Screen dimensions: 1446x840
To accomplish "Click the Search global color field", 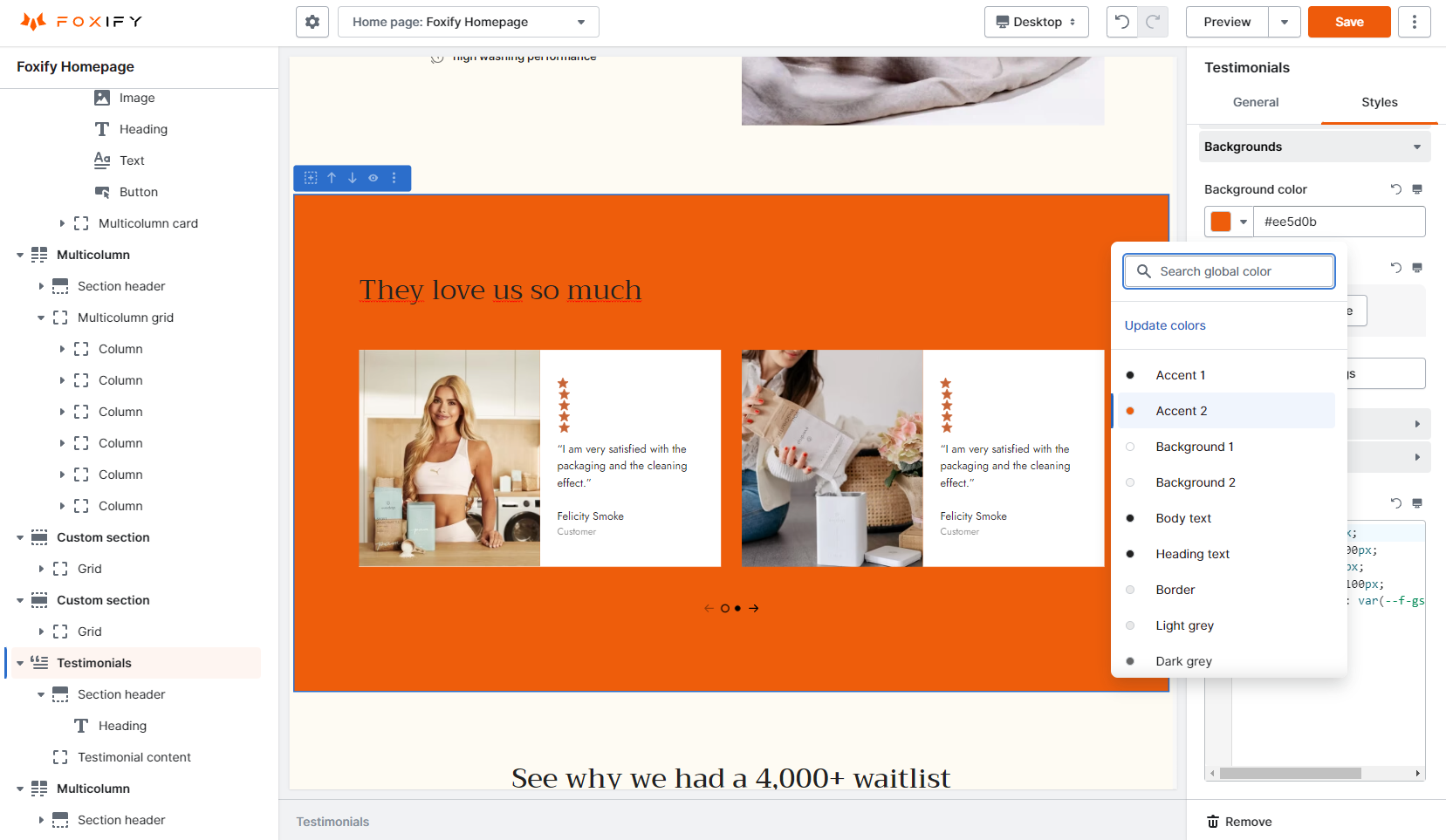I will click(x=1229, y=271).
